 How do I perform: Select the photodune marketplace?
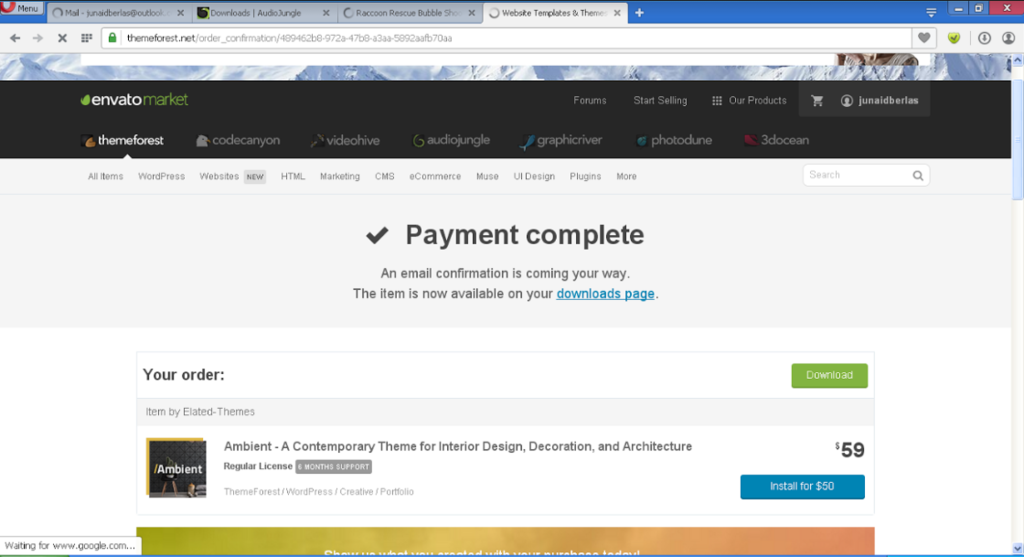tap(673, 140)
